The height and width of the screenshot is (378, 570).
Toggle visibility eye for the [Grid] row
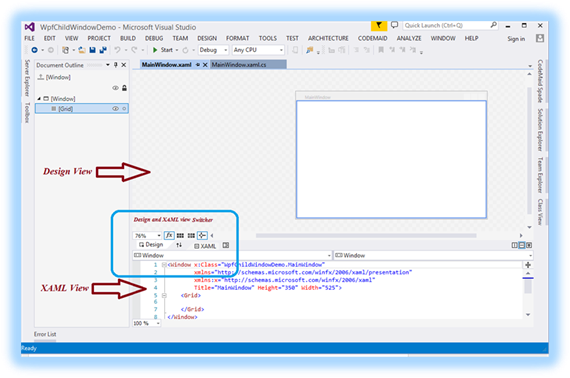point(115,108)
